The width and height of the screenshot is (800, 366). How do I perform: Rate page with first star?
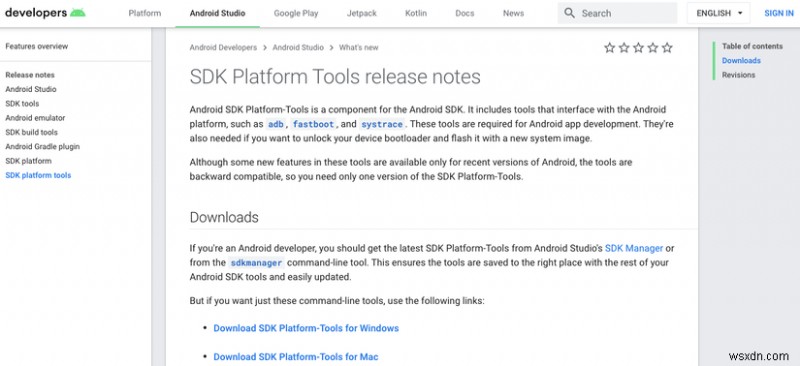pyautogui.click(x=609, y=48)
